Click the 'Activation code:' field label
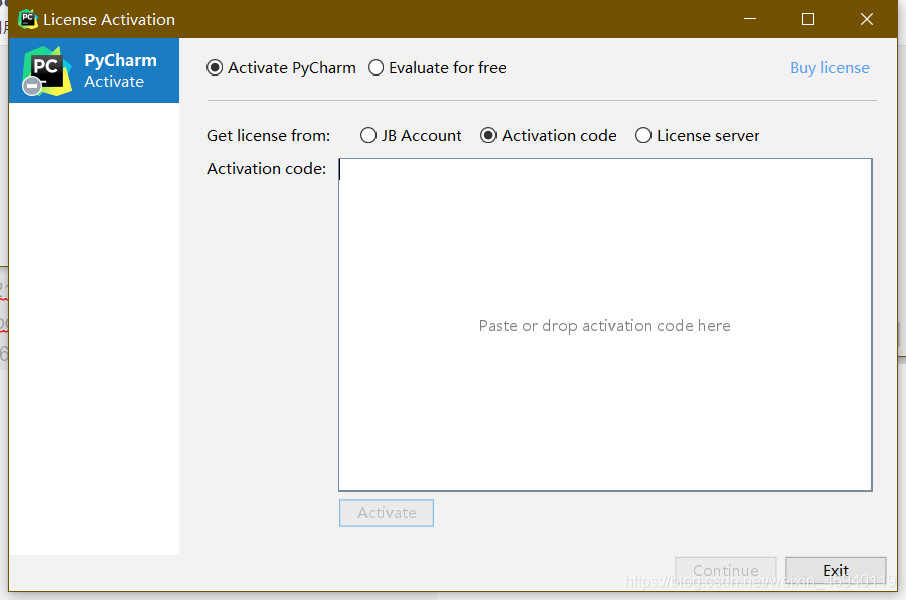The width and height of the screenshot is (906, 600). pyautogui.click(x=266, y=168)
